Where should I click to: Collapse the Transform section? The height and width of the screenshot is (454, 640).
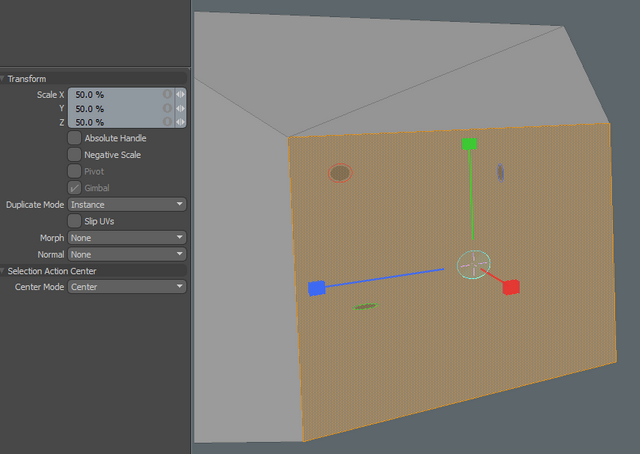pyautogui.click(x=3, y=78)
